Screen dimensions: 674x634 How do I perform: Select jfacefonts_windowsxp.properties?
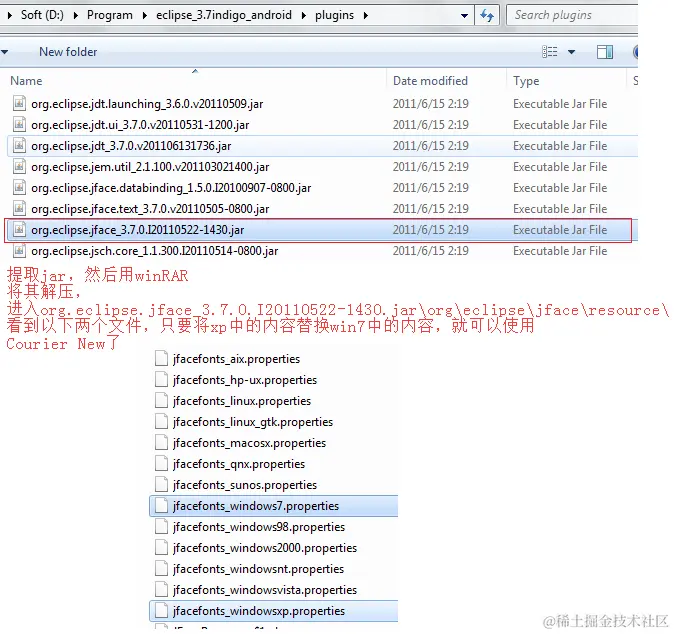tap(259, 611)
